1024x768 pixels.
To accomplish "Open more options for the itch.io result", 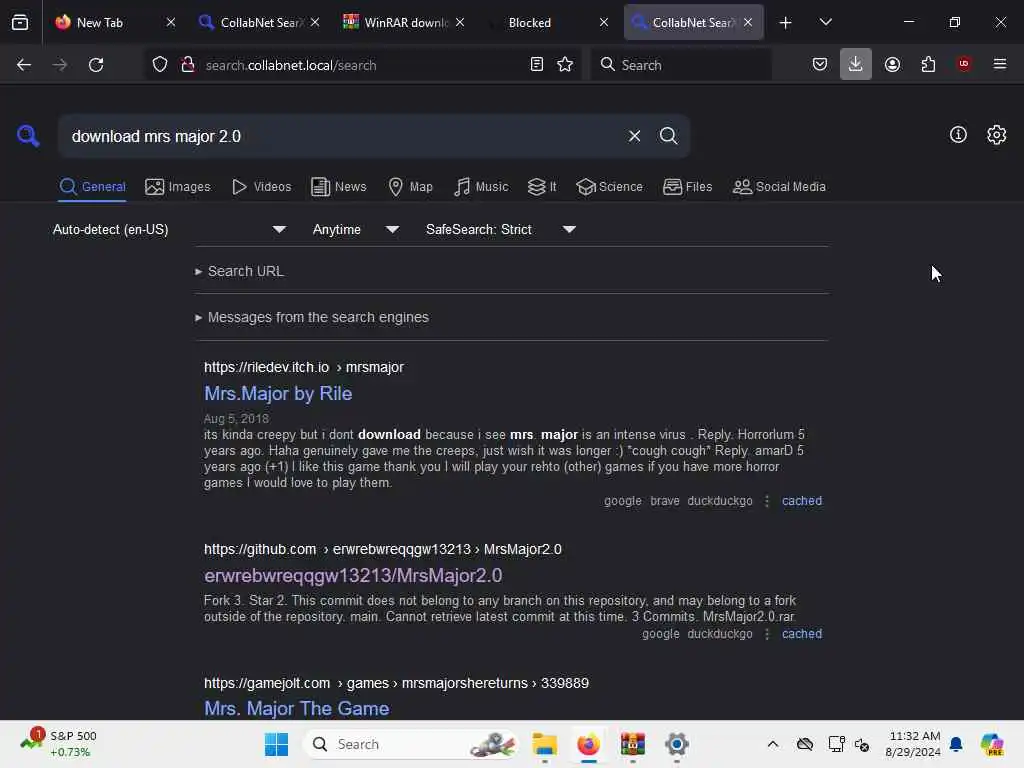I will (767, 501).
